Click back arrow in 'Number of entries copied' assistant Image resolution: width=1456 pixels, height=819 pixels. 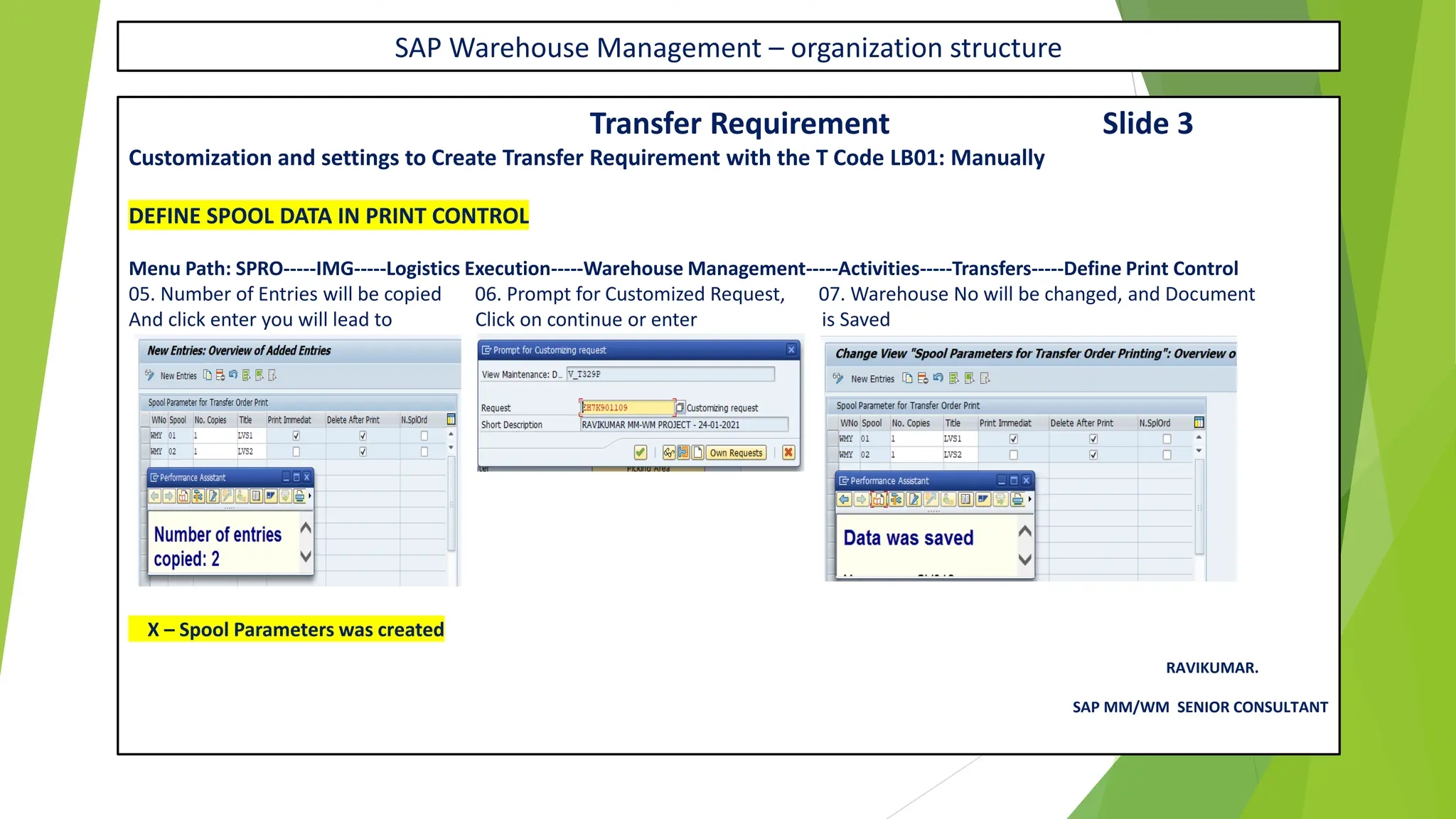(x=155, y=496)
